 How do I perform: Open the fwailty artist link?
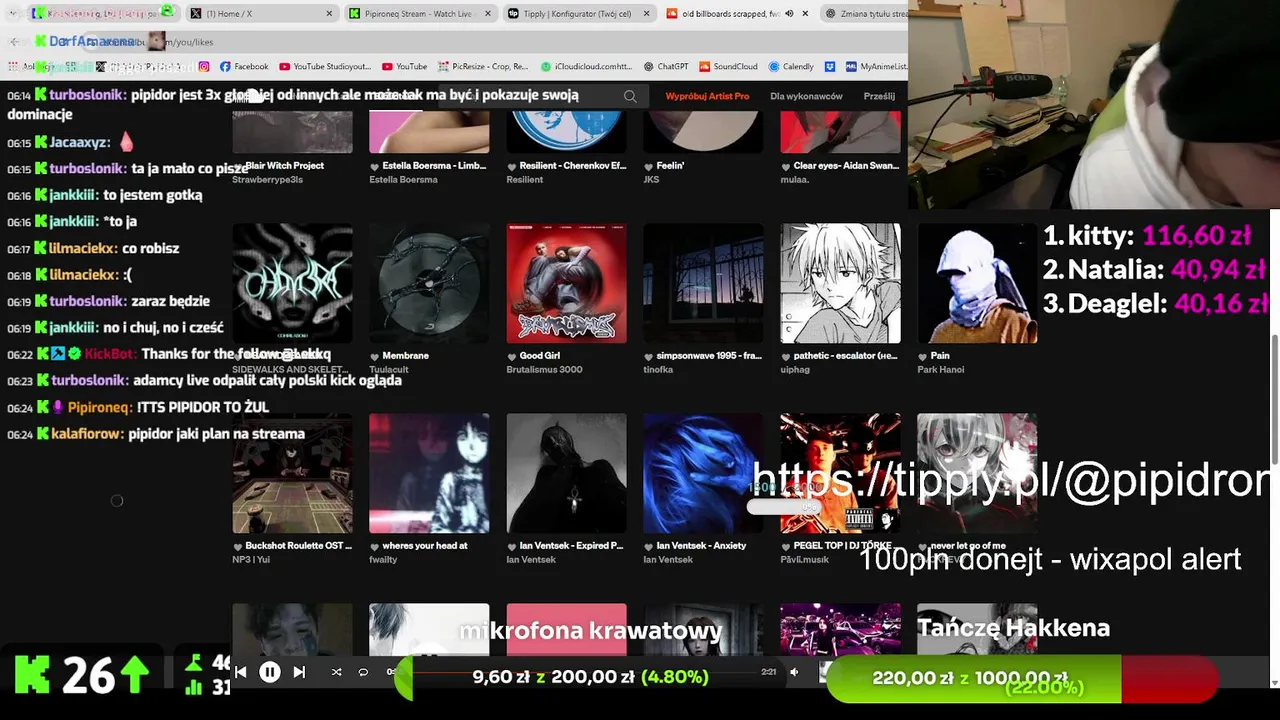tap(383, 560)
